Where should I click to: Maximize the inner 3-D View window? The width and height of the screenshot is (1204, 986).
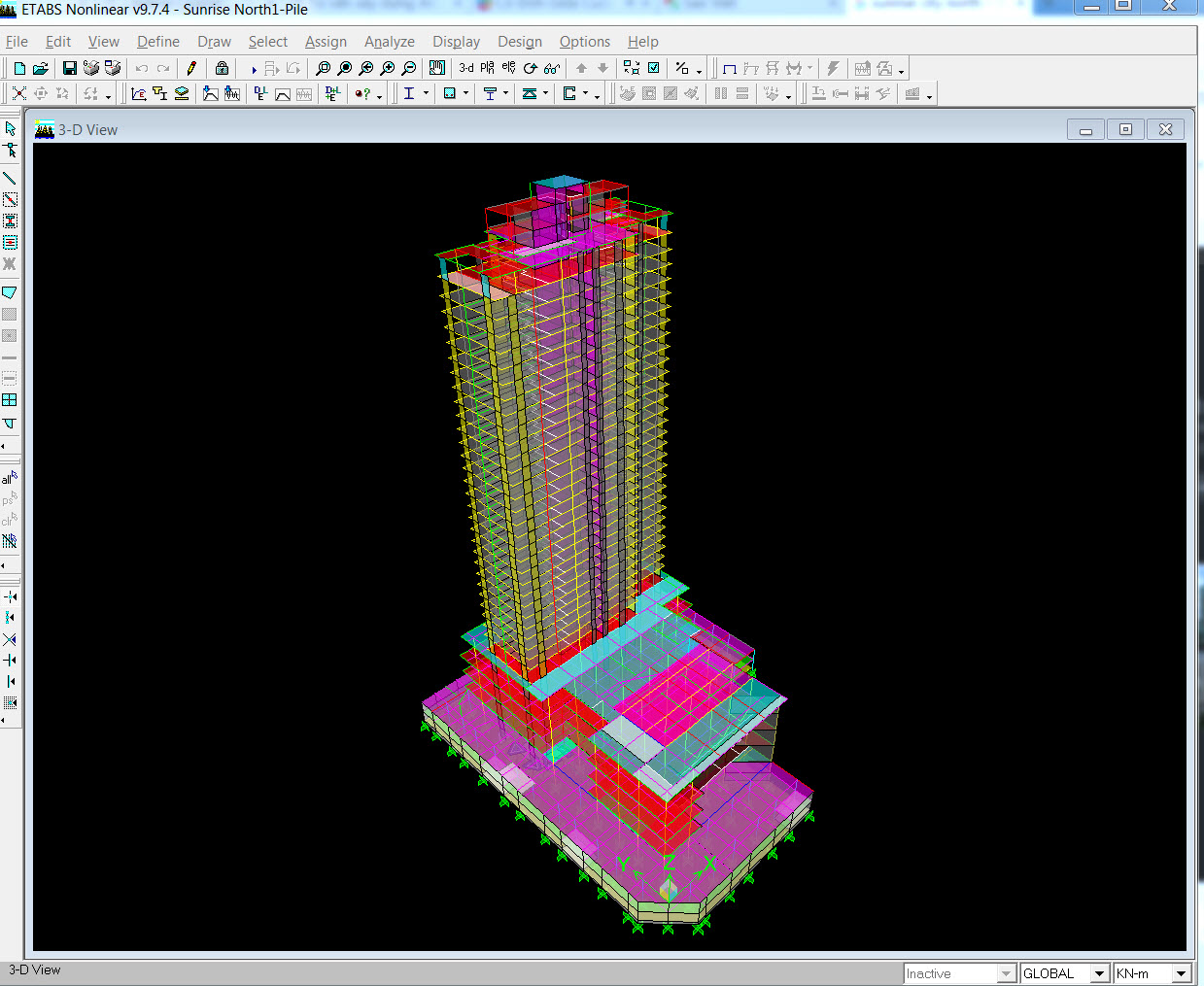pos(1125,129)
